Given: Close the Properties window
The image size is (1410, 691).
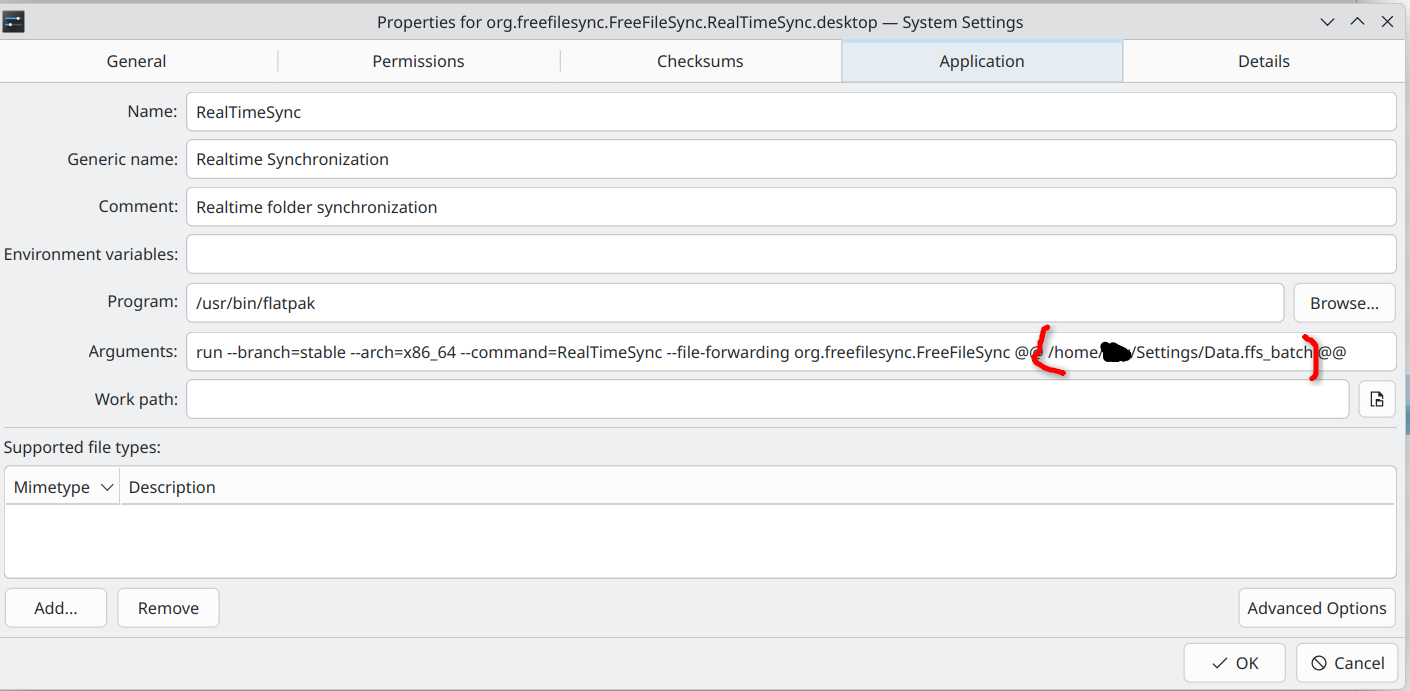Looking at the screenshot, I should (1388, 21).
